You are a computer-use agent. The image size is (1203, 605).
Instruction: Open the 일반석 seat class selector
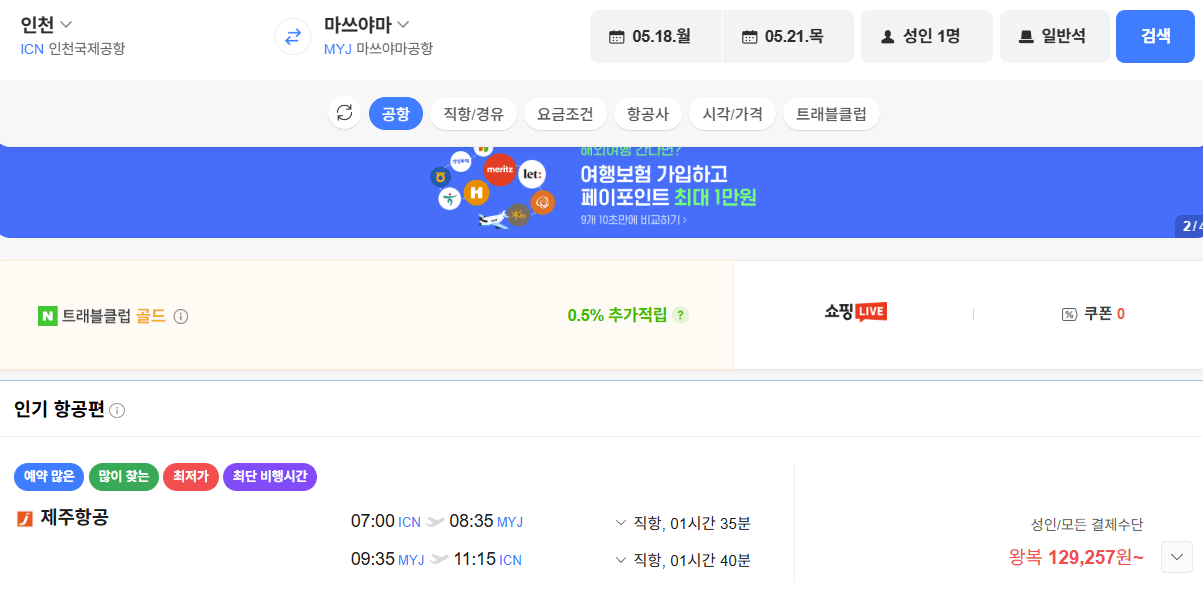[x=1054, y=35]
